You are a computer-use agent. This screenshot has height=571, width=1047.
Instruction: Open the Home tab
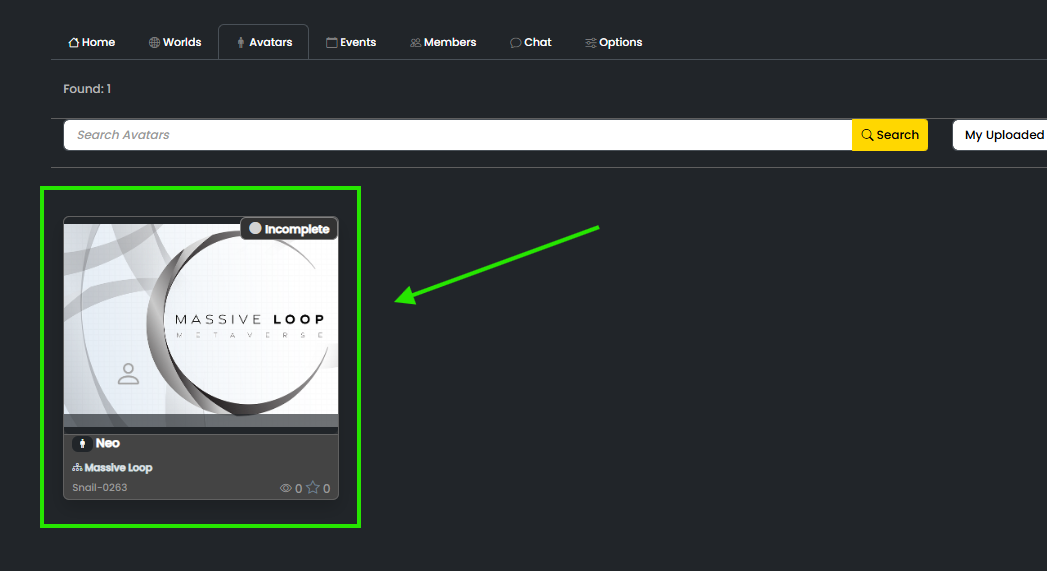pyautogui.click(x=91, y=42)
